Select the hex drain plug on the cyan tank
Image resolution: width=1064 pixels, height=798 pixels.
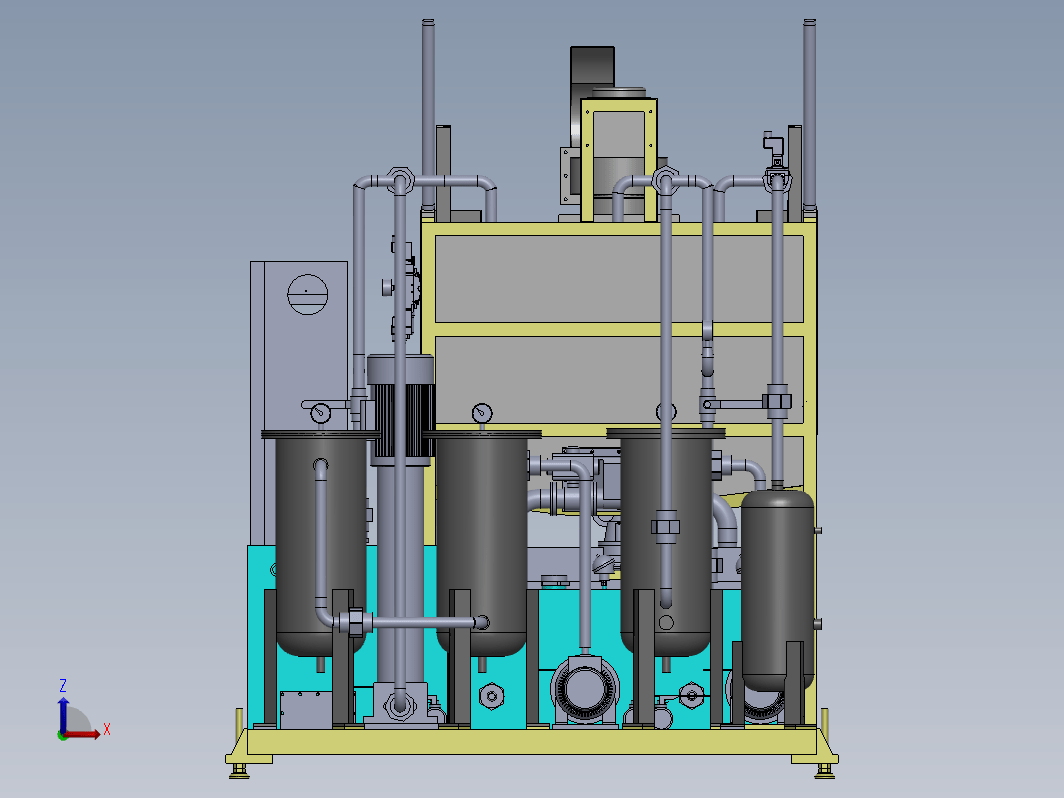[491, 696]
